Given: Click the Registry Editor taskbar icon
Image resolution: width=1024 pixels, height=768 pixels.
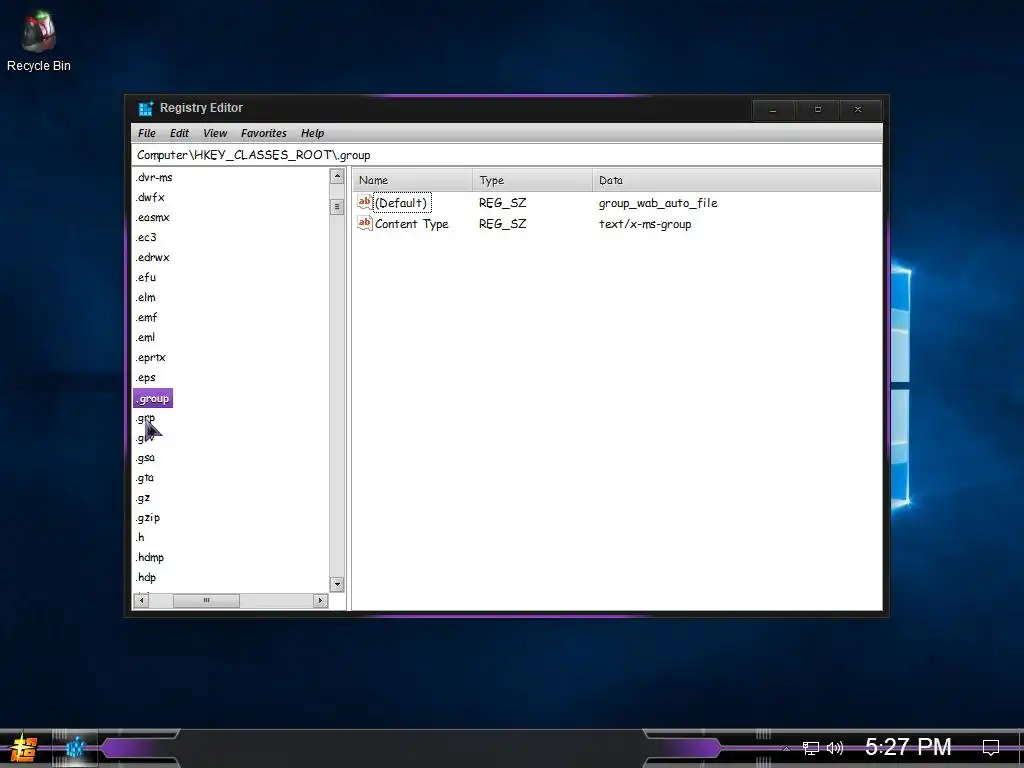Looking at the screenshot, I should pyautogui.click(x=75, y=748).
